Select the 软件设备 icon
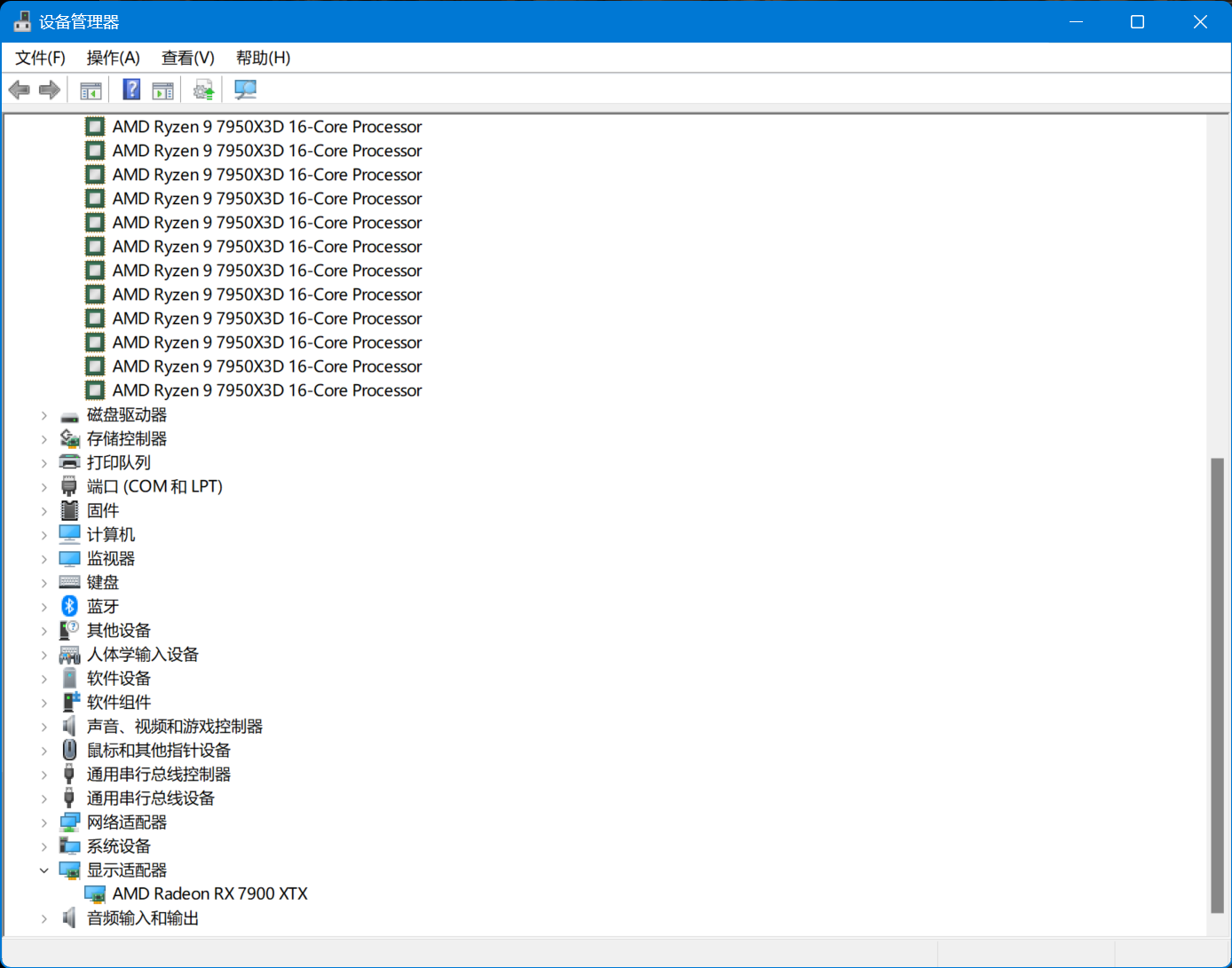The image size is (1232, 968). 69,678
